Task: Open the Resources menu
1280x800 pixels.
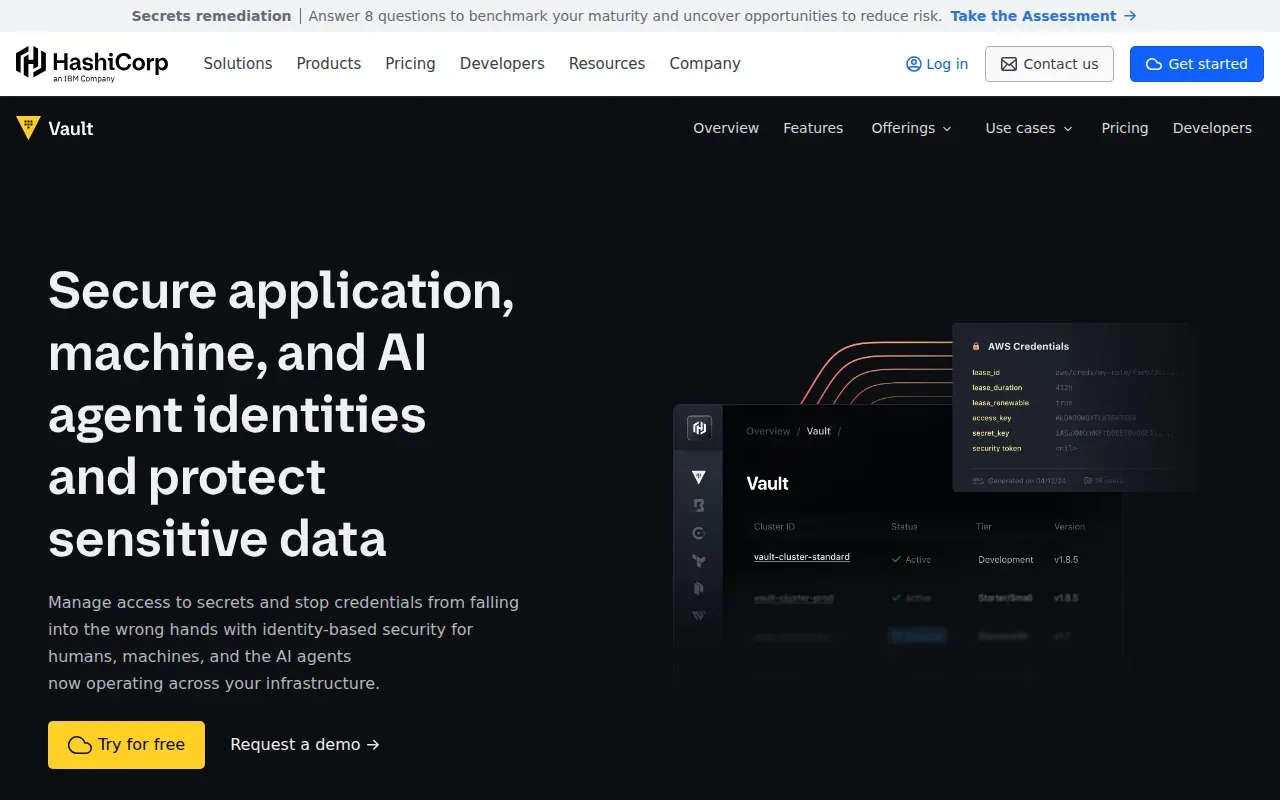Action: click(x=607, y=64)
